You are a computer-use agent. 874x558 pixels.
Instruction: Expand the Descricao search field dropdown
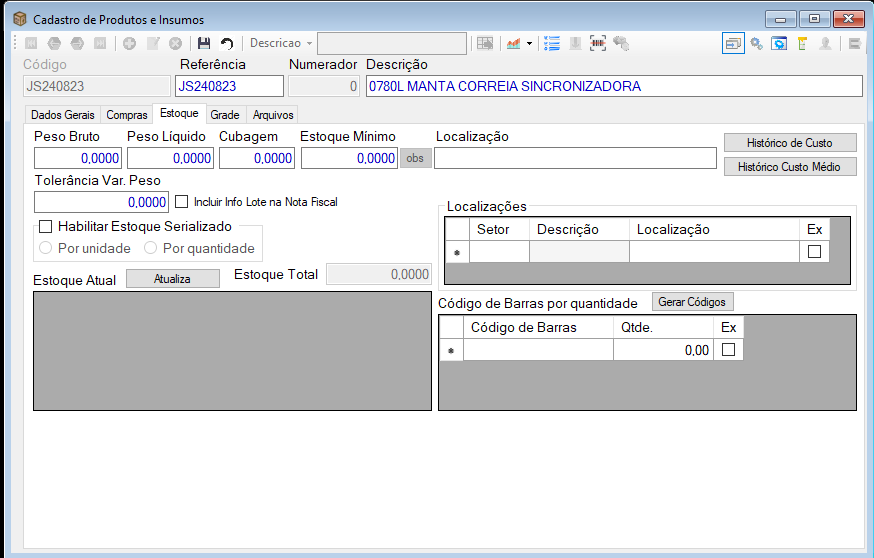pos(309,43)
